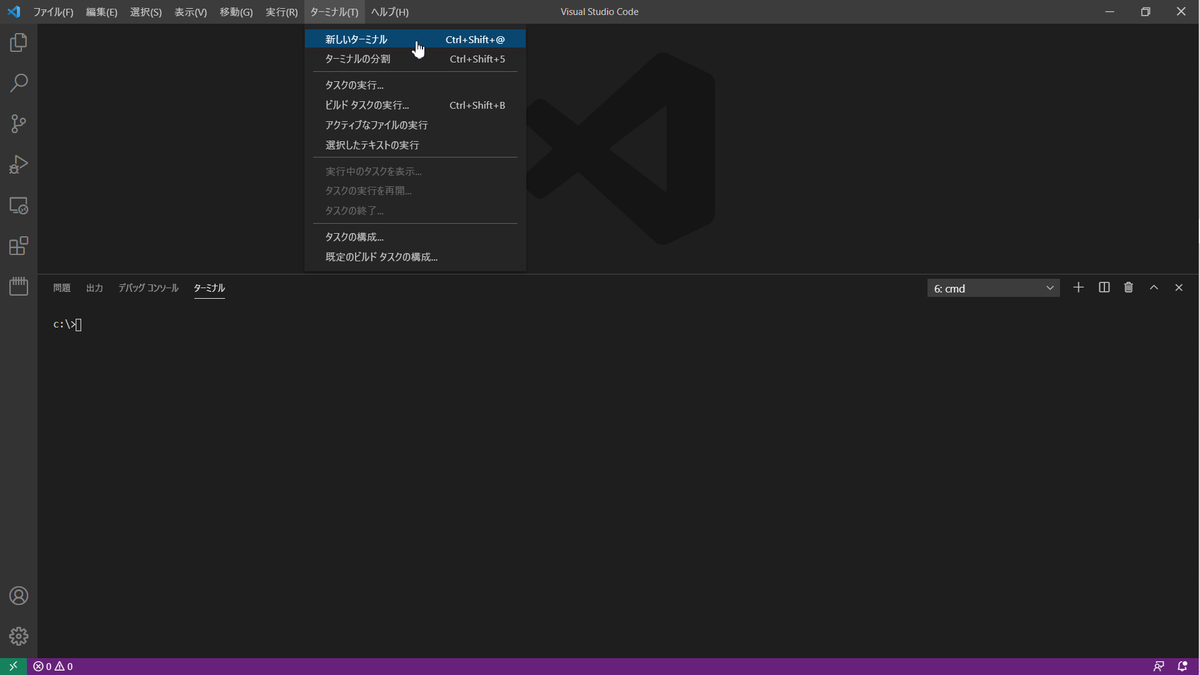Open the 移動(G) menu
Viewport: 1200px width, 675px height.
point(236,12)
